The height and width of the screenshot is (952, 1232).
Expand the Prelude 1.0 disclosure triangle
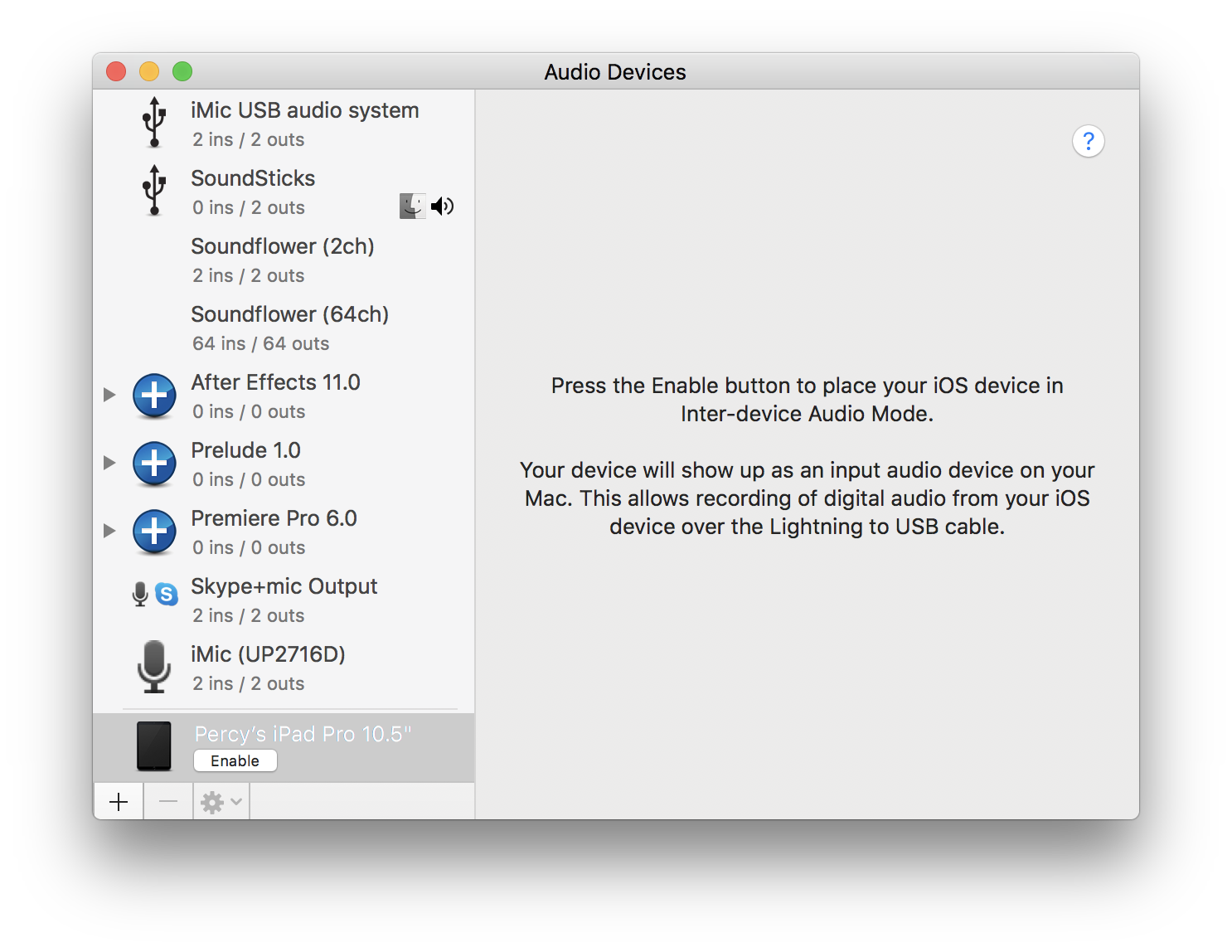tap(109, 463)
